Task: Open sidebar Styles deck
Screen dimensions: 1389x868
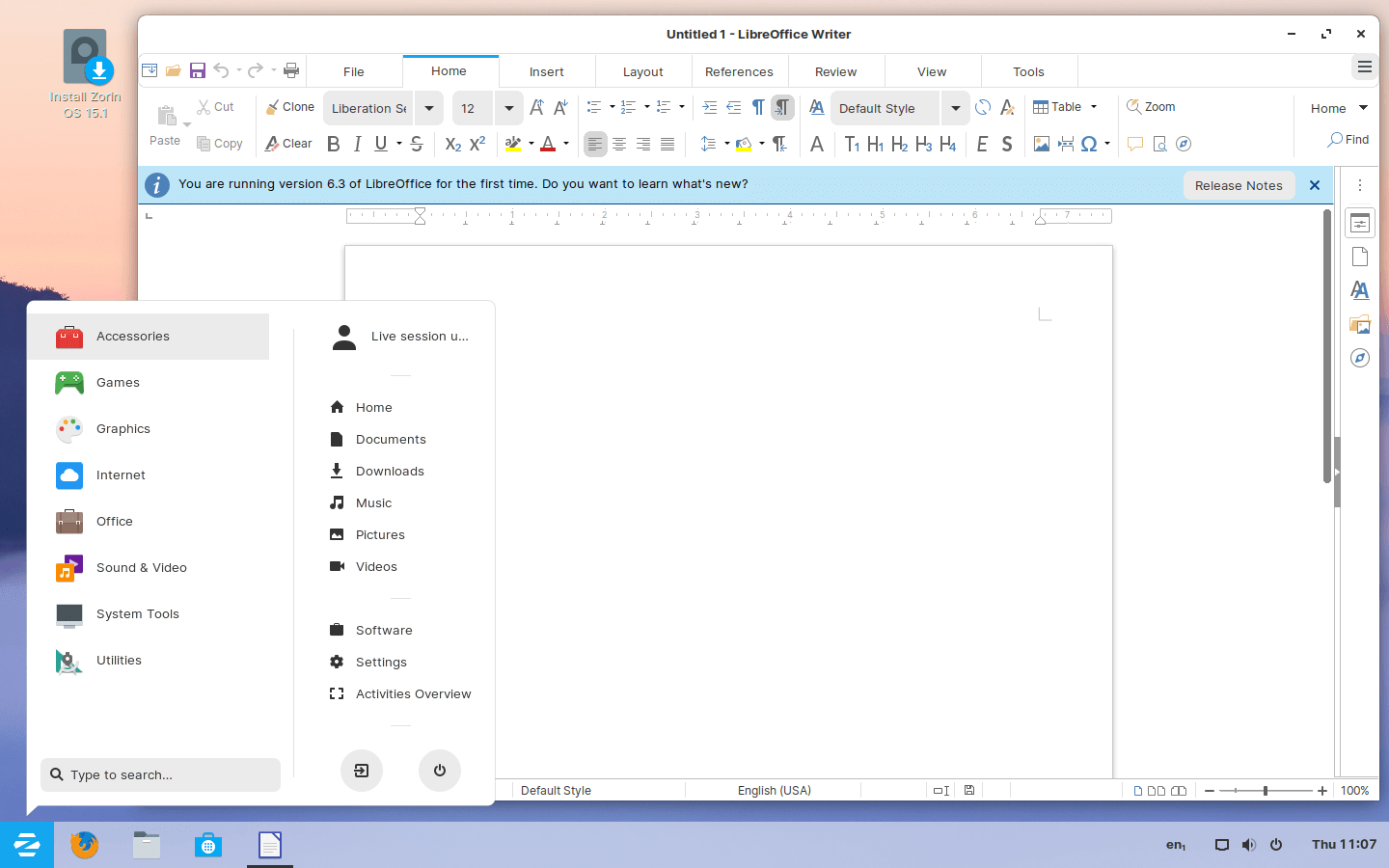Action: tap(1360, 290)
